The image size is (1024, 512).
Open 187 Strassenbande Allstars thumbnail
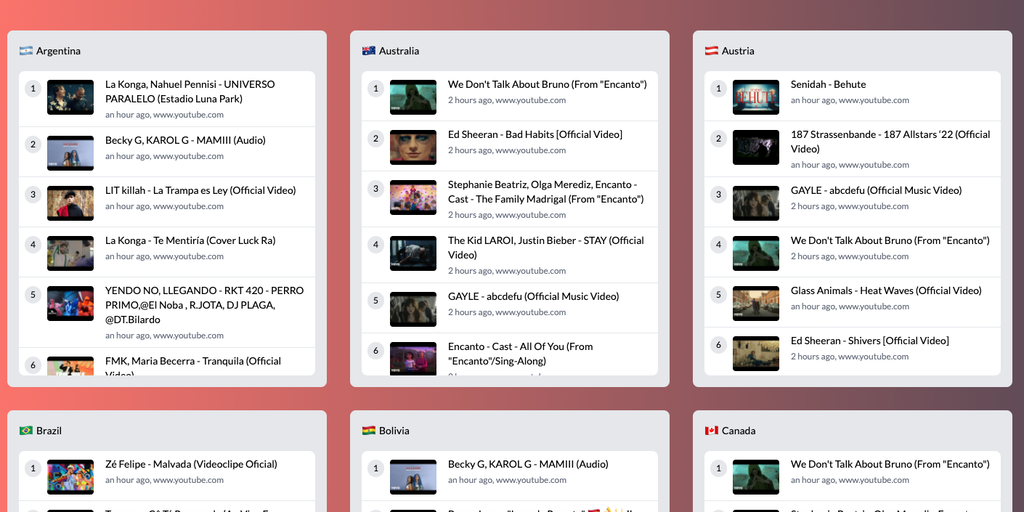click(756, 148)
